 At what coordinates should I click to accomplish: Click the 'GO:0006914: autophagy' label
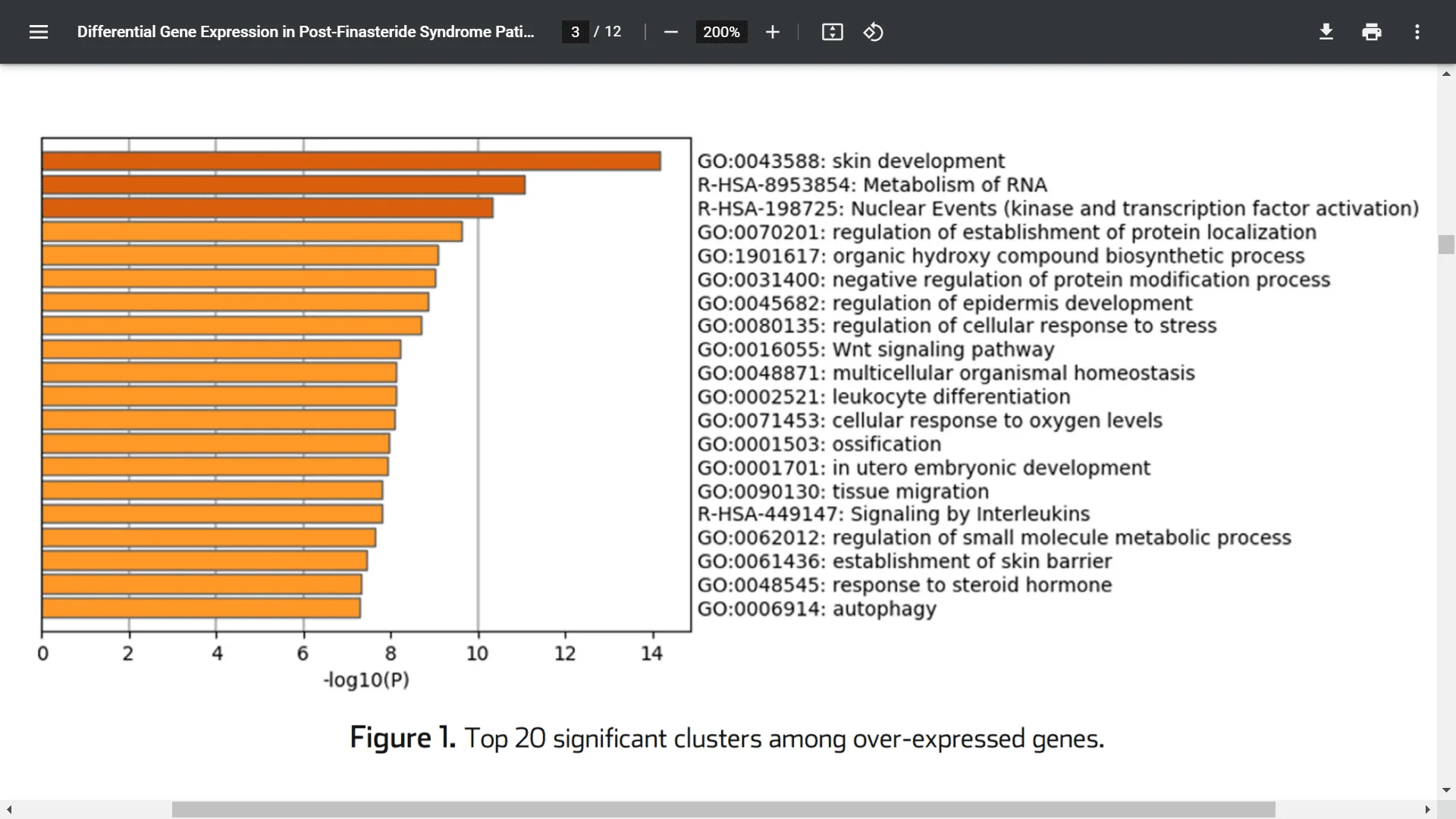817,609
